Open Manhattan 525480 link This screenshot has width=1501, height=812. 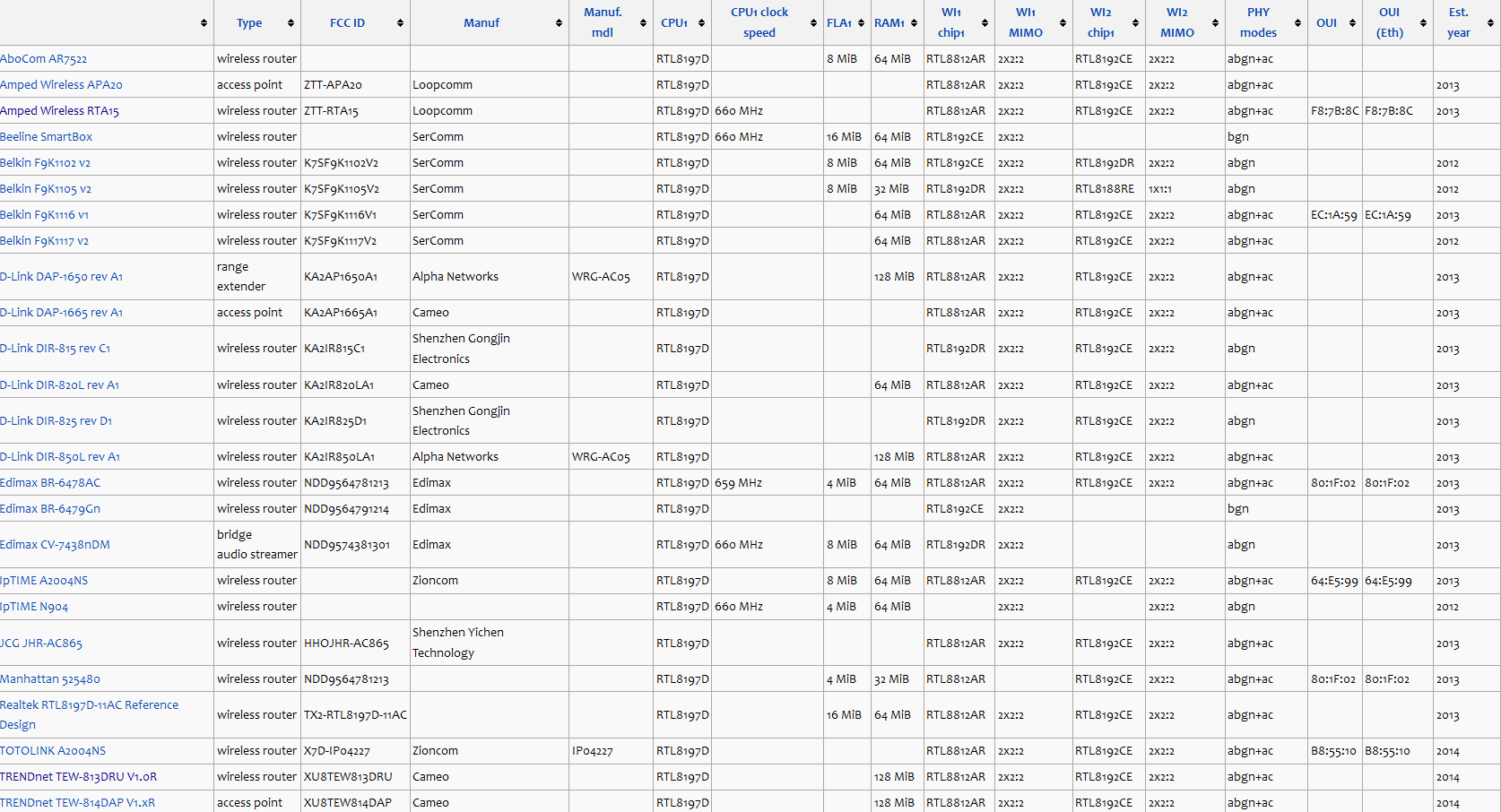click(x=50, y=679)
